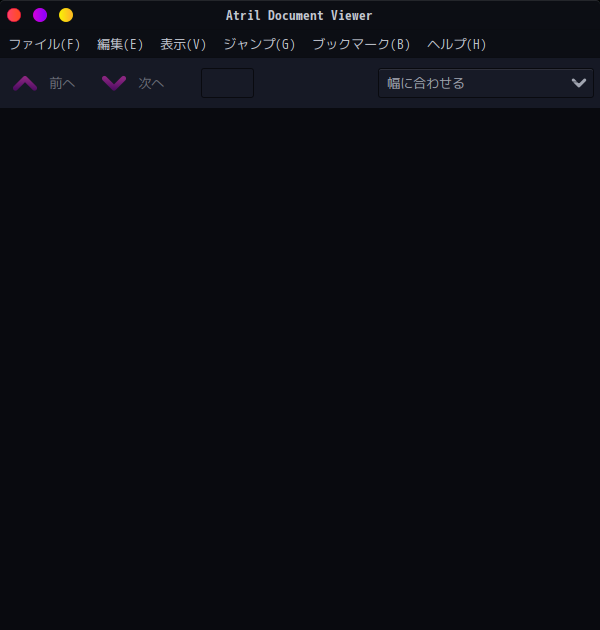
Task: Open the ファイル(F) menu
Action: click(45, 44)
